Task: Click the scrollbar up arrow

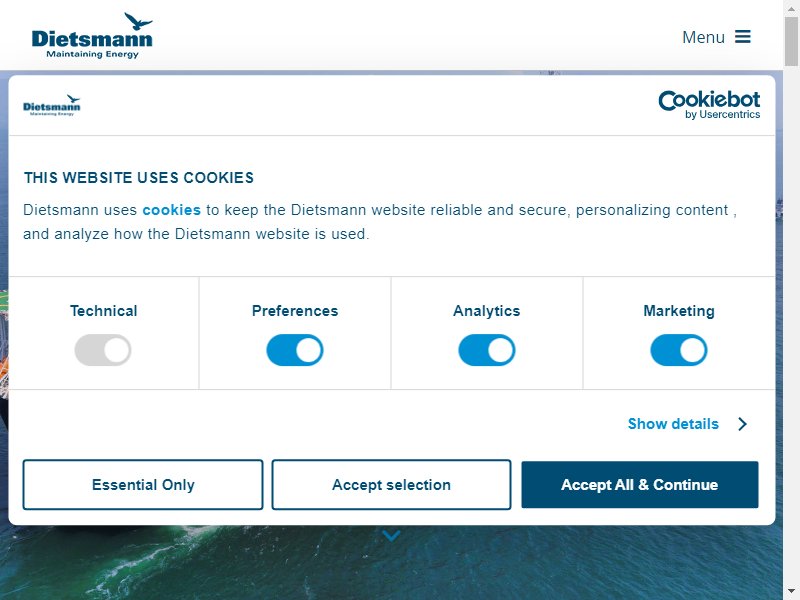Action: point(791,7)
